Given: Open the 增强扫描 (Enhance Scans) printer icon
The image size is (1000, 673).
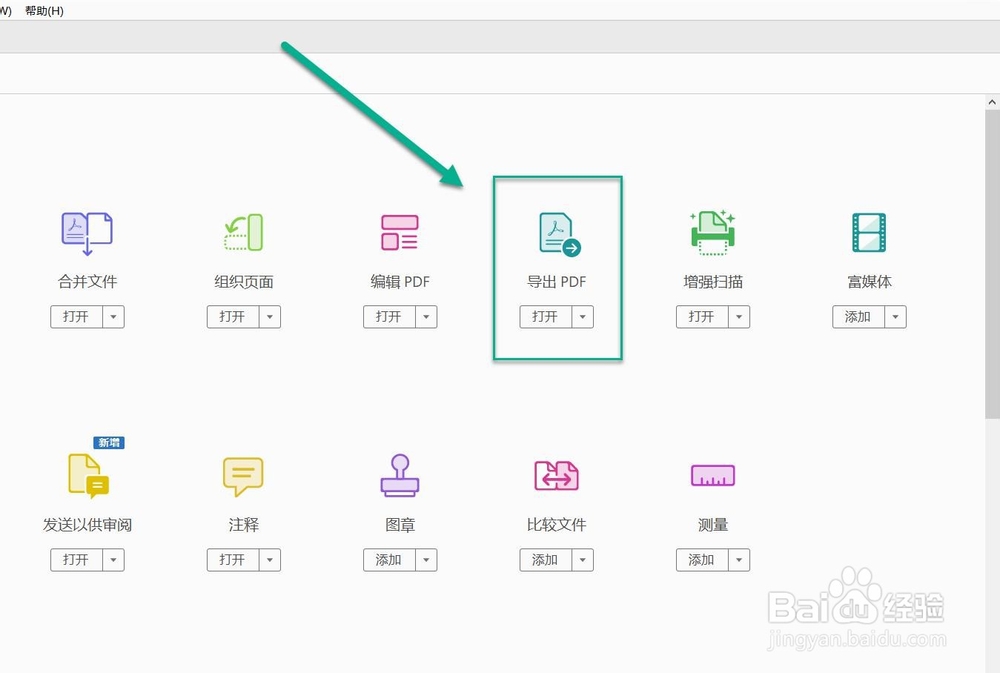Looking at the screenshot, I should pos(712,232).
